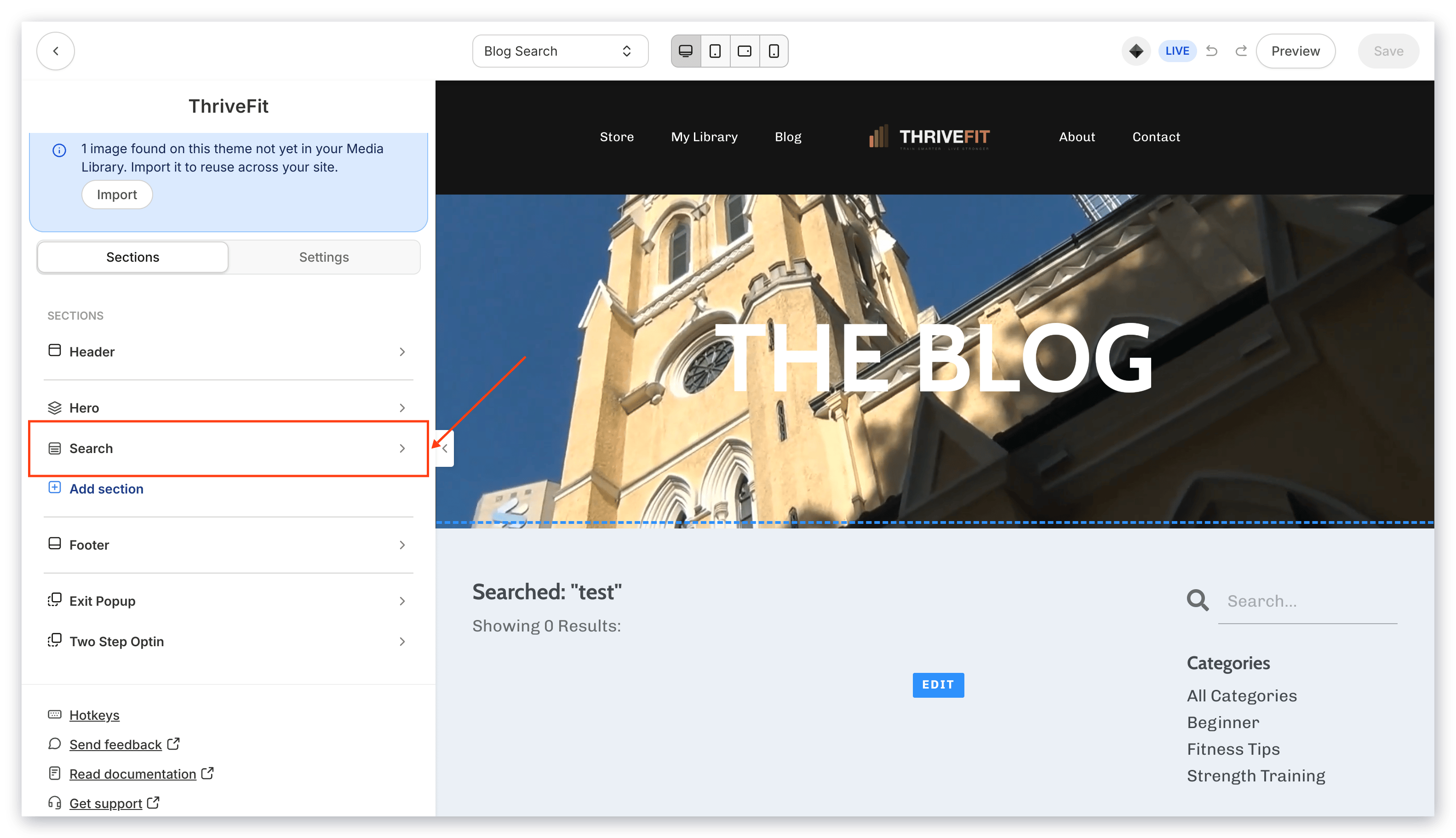1456x838 pixels.
Task: Expand Search using its chevron arrow
Action: pyautogui.click(x=401, y=448)
